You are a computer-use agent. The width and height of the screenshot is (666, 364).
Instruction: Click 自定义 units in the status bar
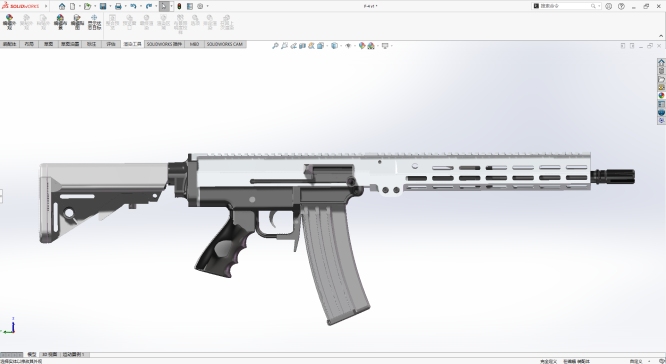point(636,361)
